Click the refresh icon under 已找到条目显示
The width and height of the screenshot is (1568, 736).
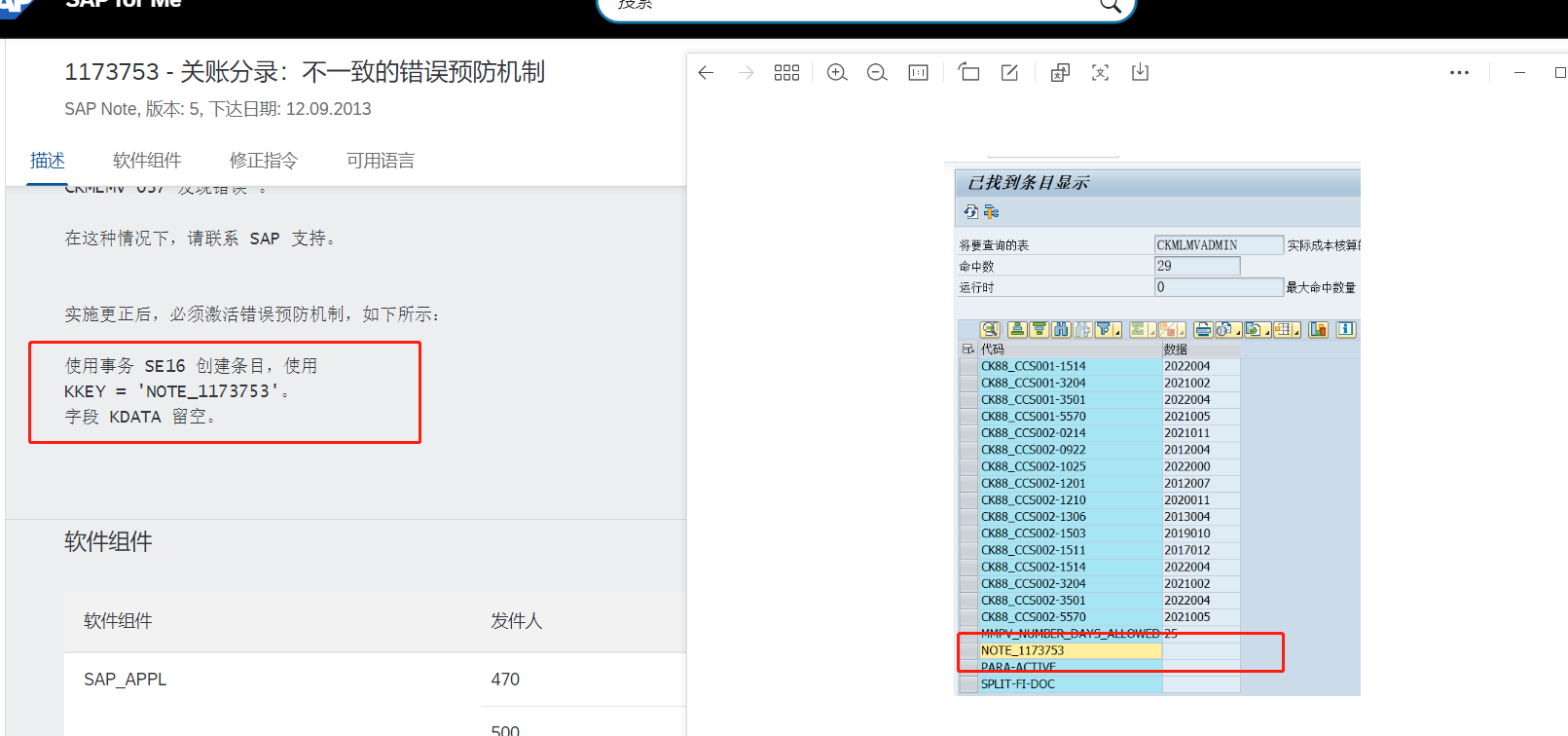click(x=970, y=212)
